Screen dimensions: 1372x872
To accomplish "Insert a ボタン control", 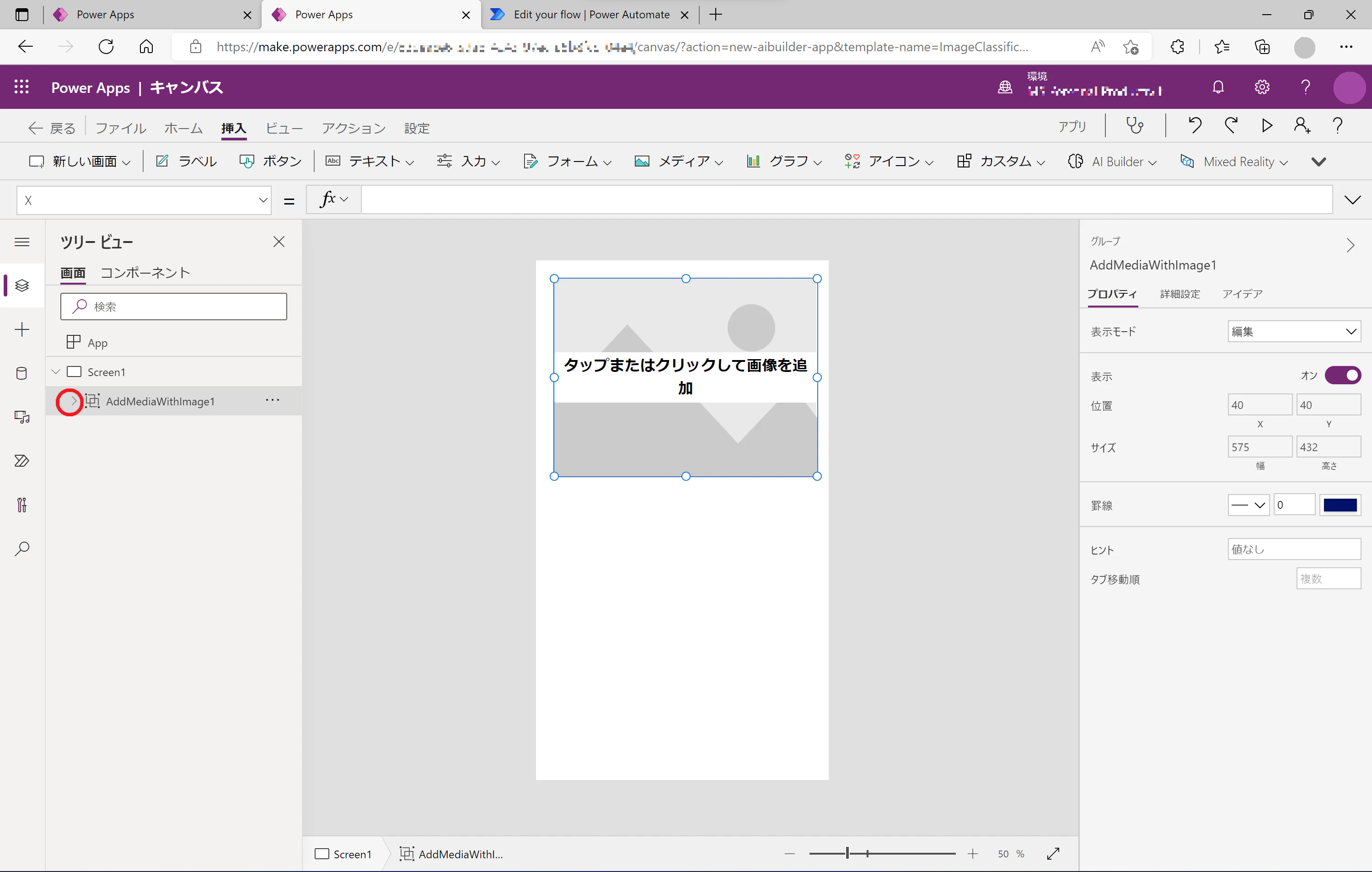I will coord(271,162).
